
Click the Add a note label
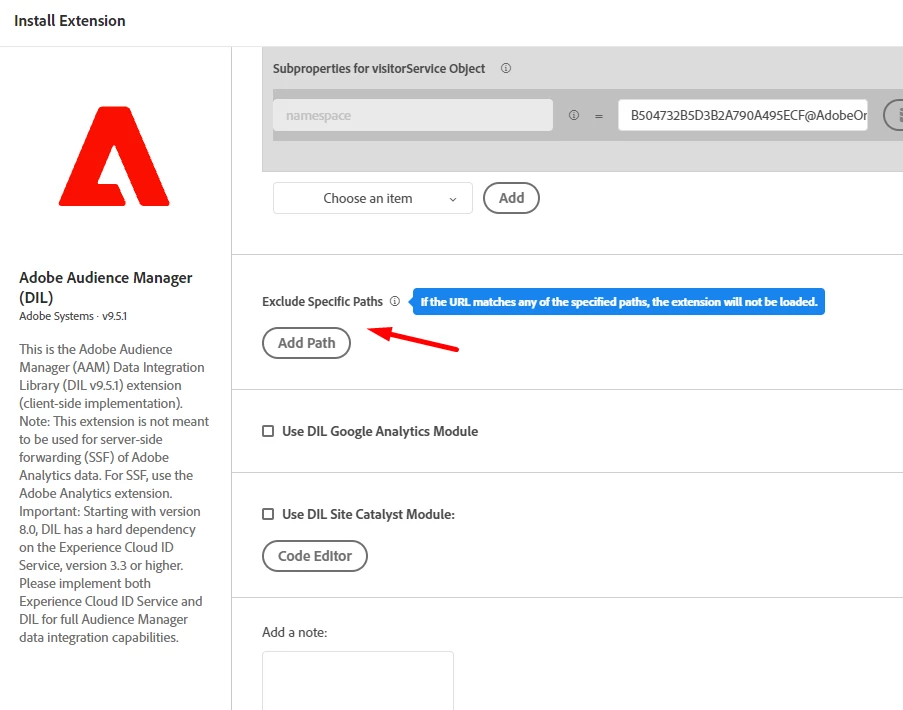tap(294, 632)
